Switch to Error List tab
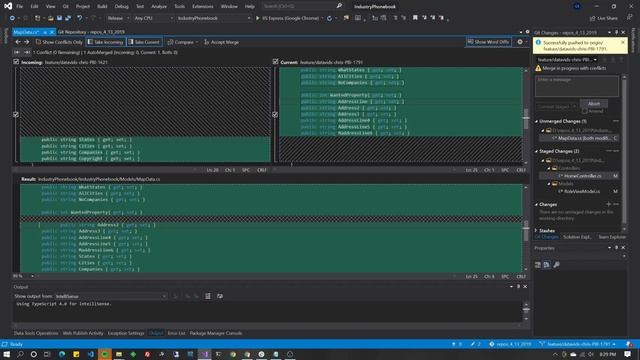The height and width of the screenshot is (360, 640). click(176, 333)
